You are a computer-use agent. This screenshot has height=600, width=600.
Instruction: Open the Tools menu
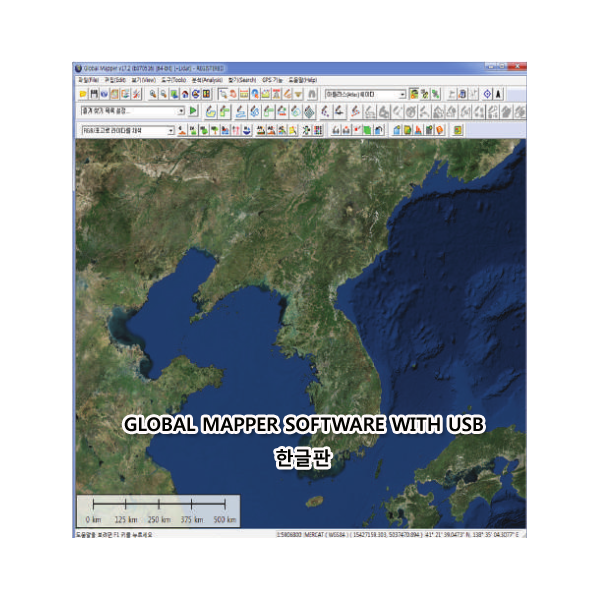tap(173, 79)
